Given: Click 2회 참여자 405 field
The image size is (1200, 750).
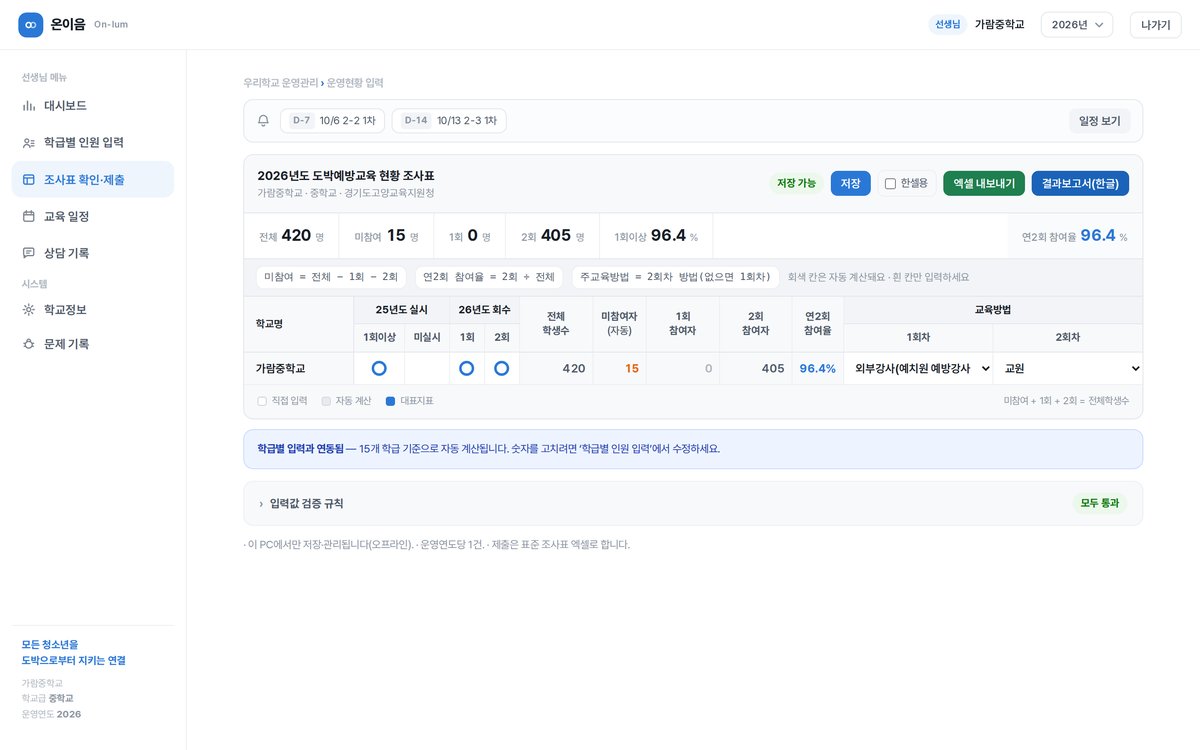Looking at the screenshot, I should click(x=757, y=368).
